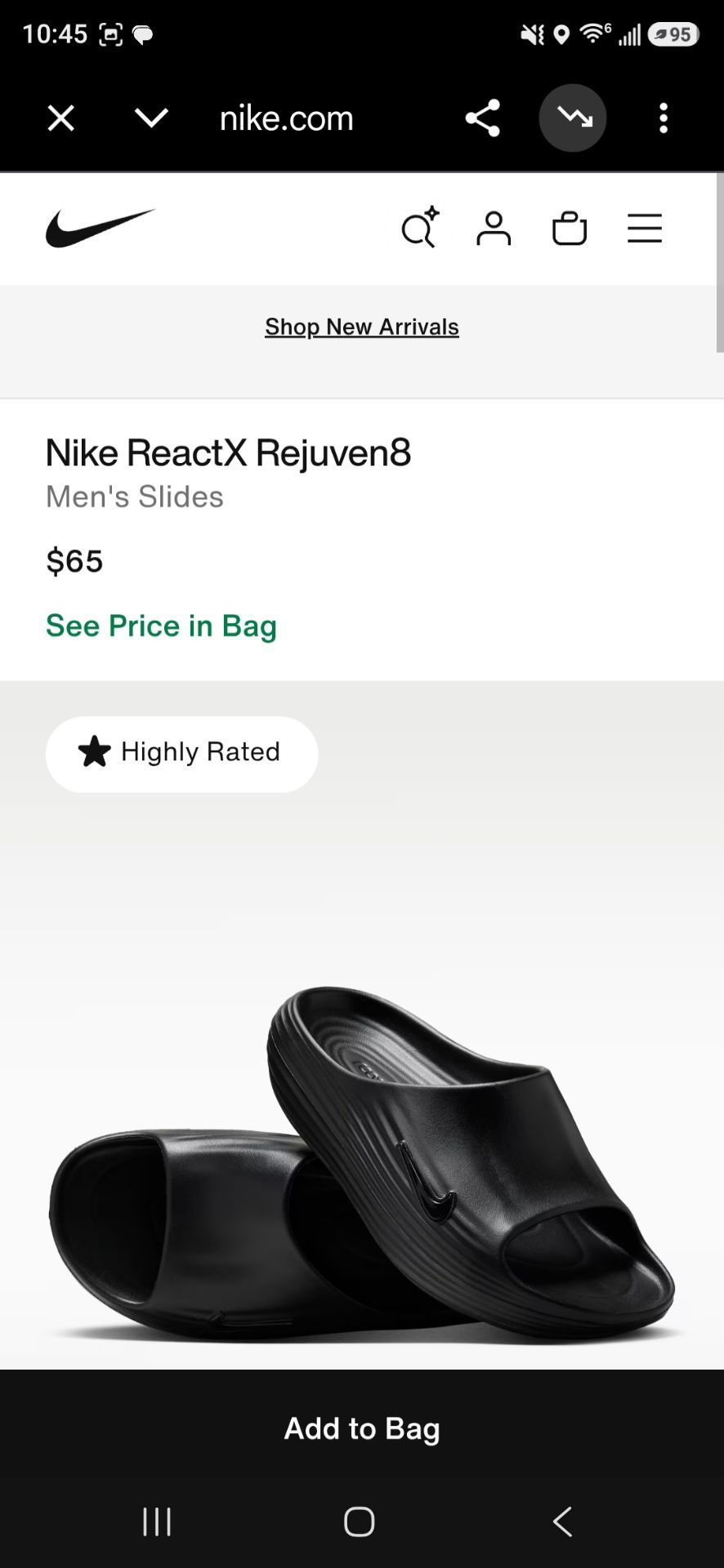
Task: Open Android recent apps button
Action: pyautogui.click(x=157, y=1521)
